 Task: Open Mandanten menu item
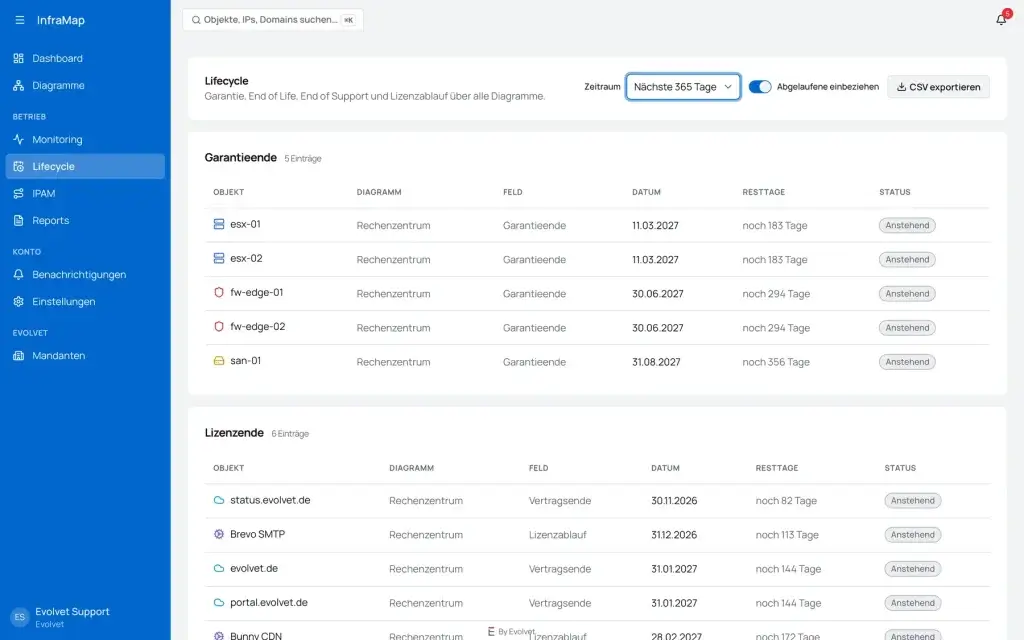pos(85,356)
